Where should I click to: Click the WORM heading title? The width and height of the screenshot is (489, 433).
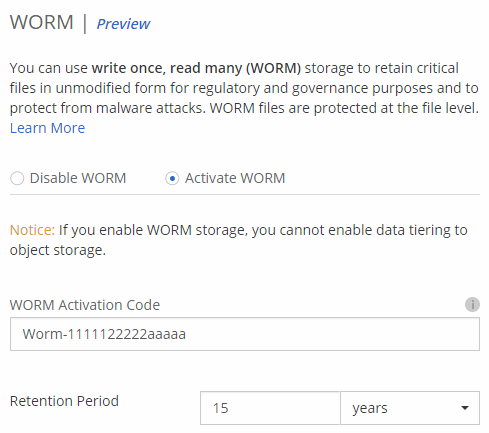pyautogui.click(x=42, y=22)
